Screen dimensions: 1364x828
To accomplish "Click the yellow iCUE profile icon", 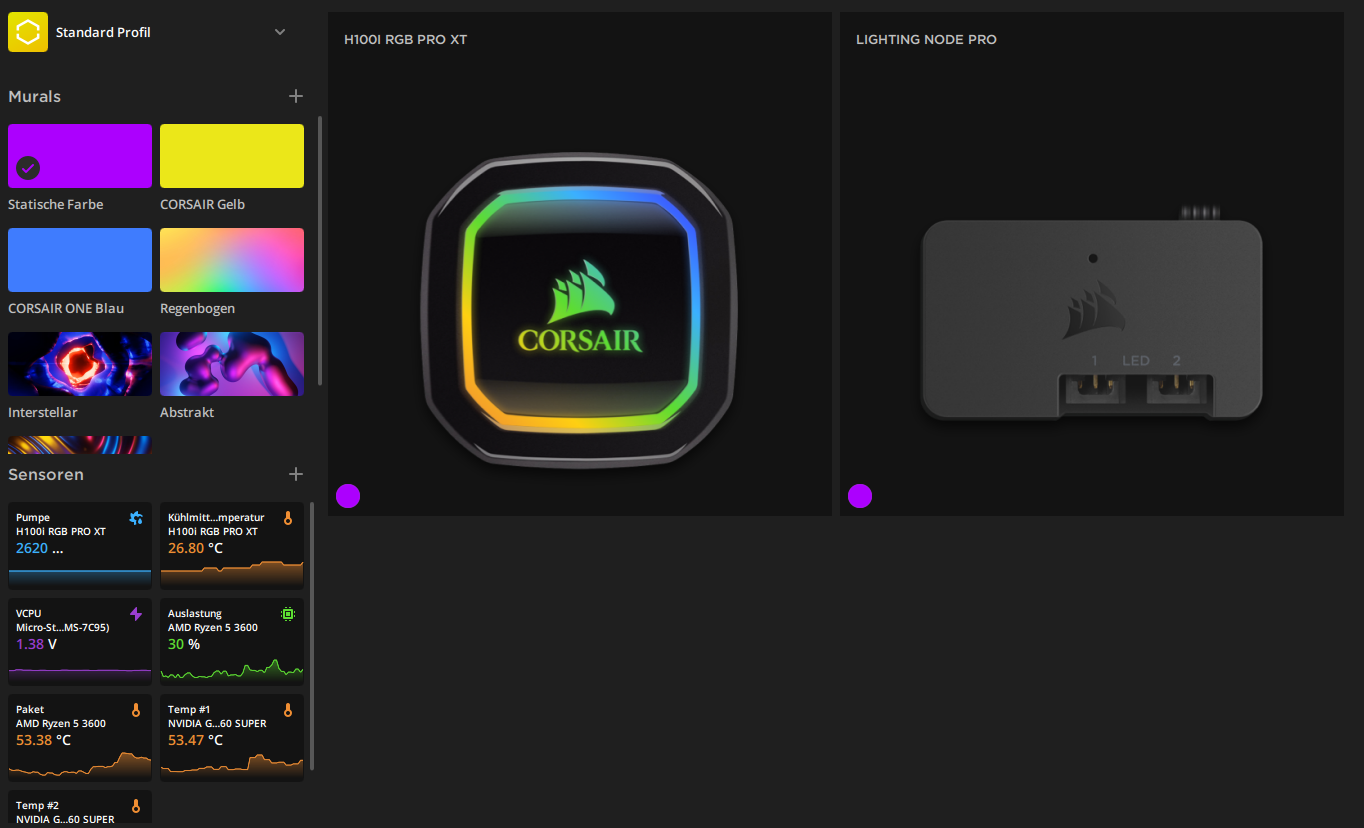I will pos(28,32).
